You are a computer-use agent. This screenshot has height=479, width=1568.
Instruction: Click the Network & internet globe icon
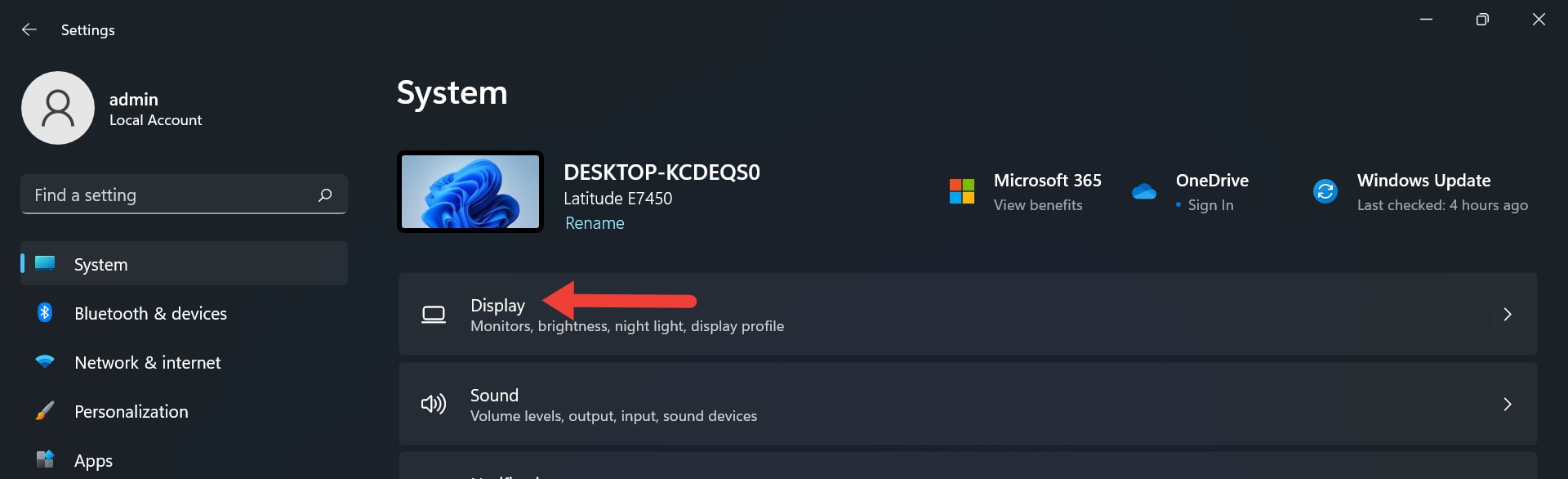tap(45, 362)
